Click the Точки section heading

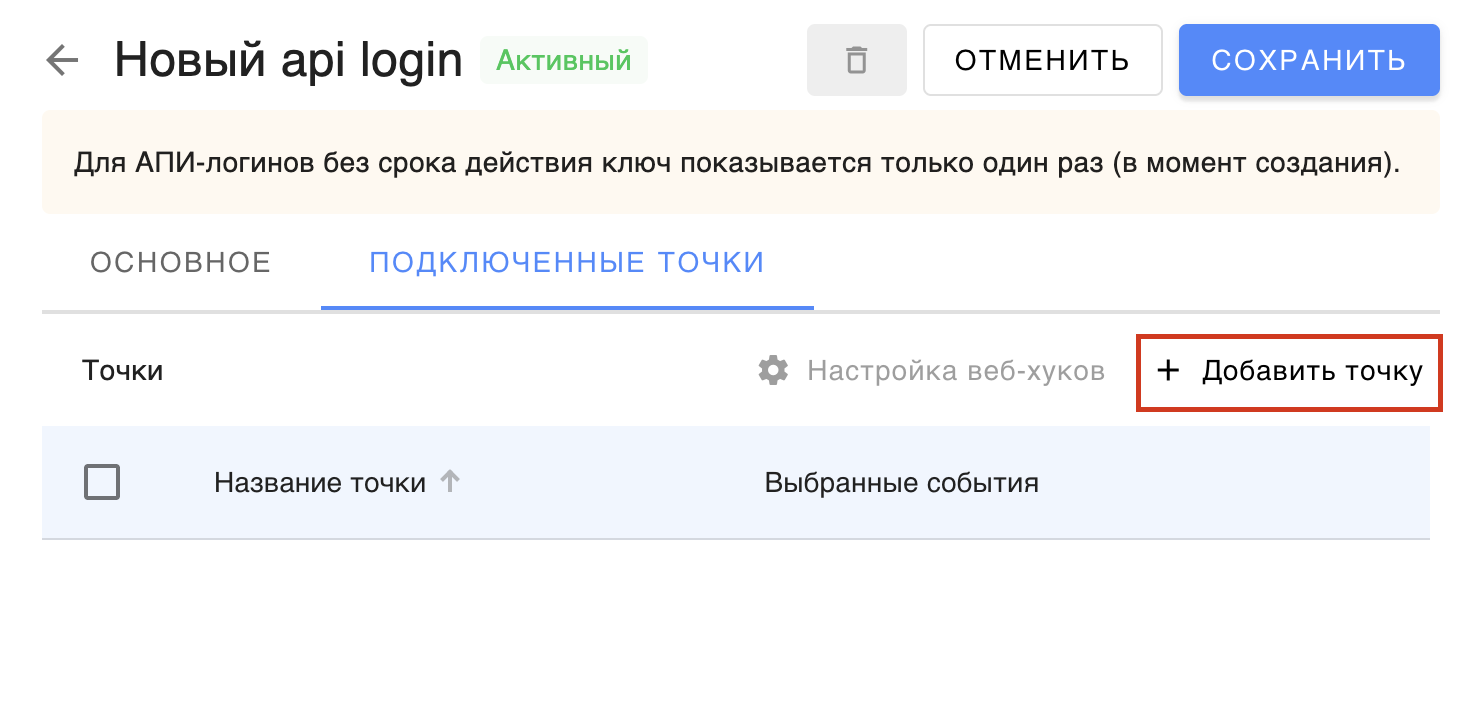[122, 371]
